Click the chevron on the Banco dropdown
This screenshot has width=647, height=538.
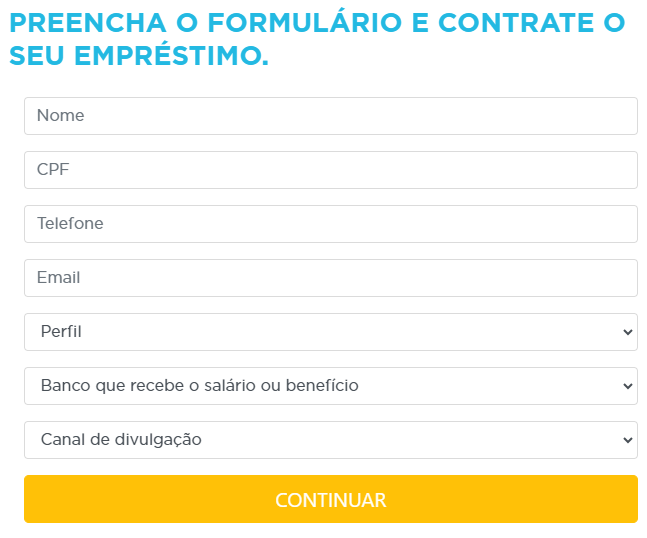tap(627, 386)
